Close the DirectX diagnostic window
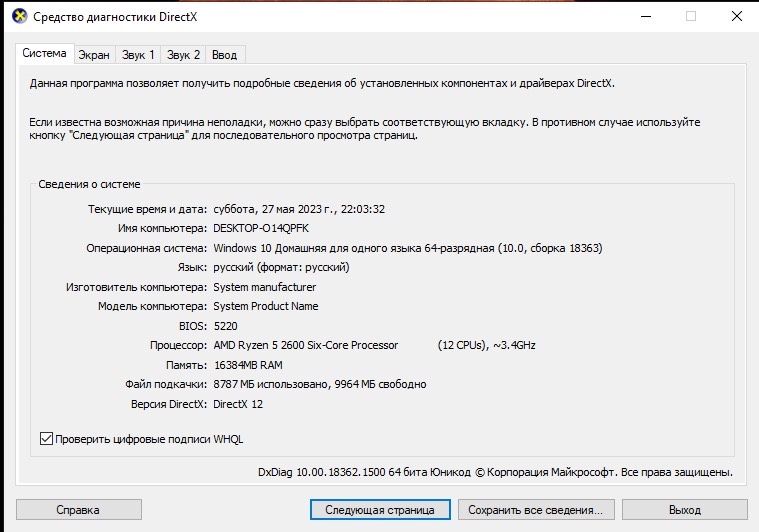Viewport: 759px width, 532px height. (737, 16)
